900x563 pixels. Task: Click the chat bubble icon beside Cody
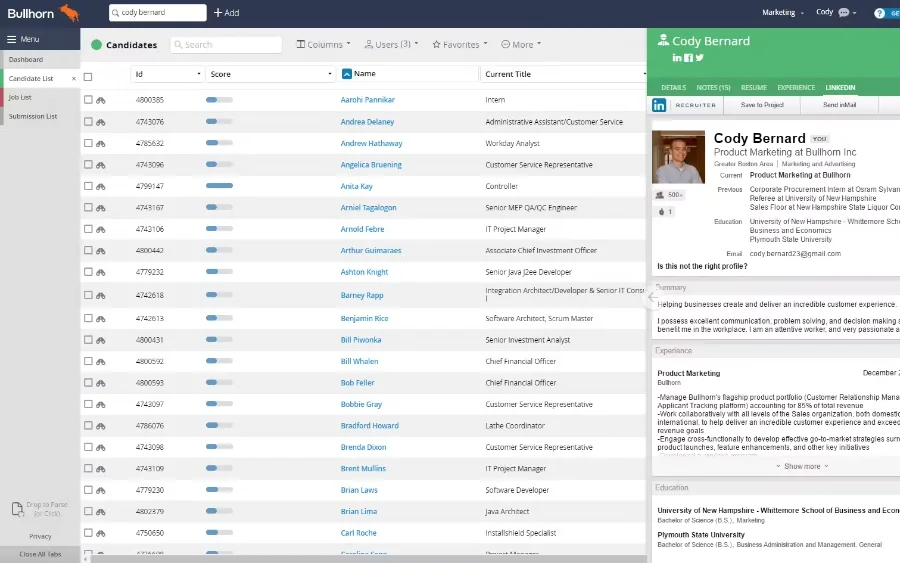click(x=843, y=13)
